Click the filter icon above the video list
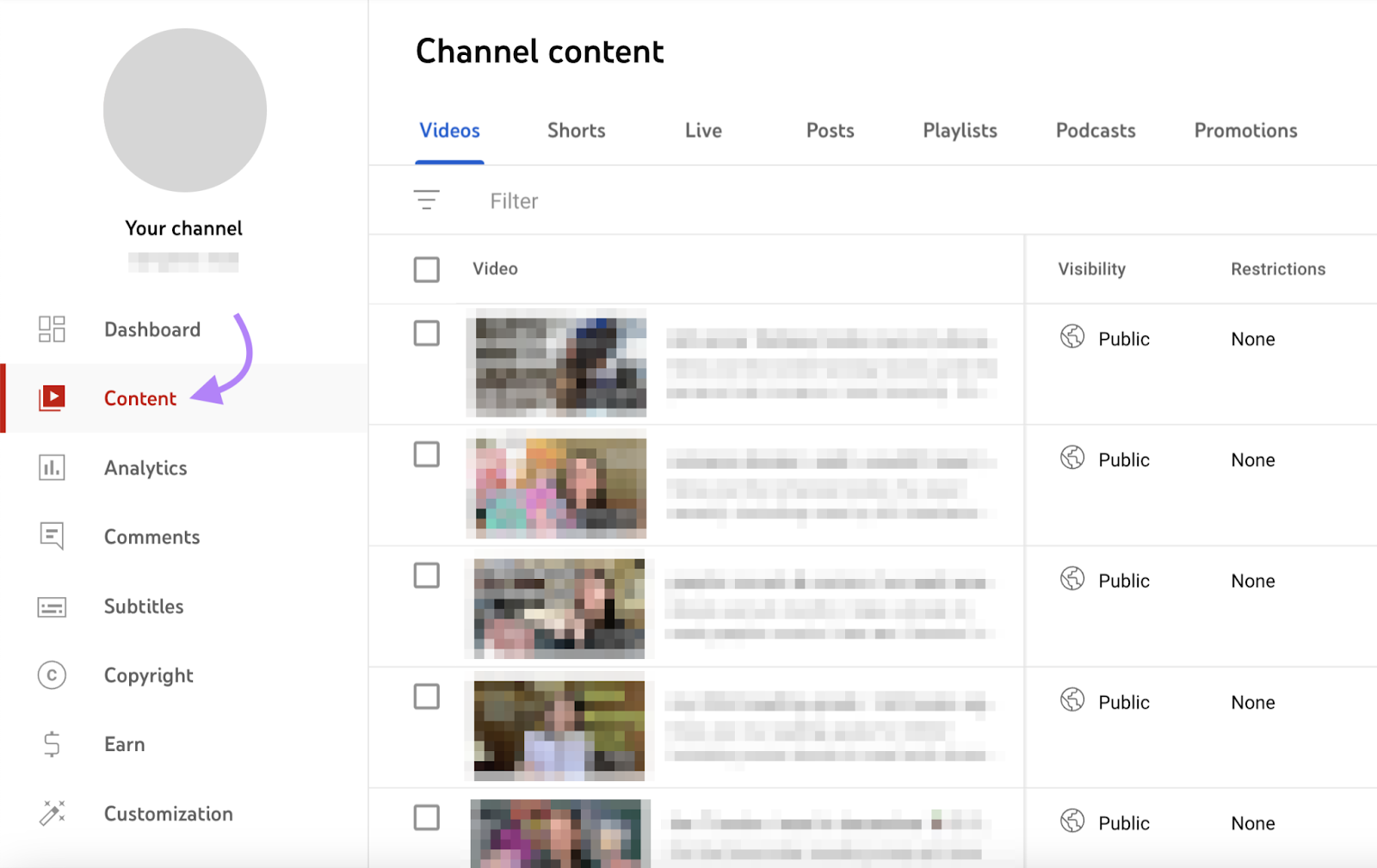The width and height of the screenshot is (1377, 868). coord(428,200)
